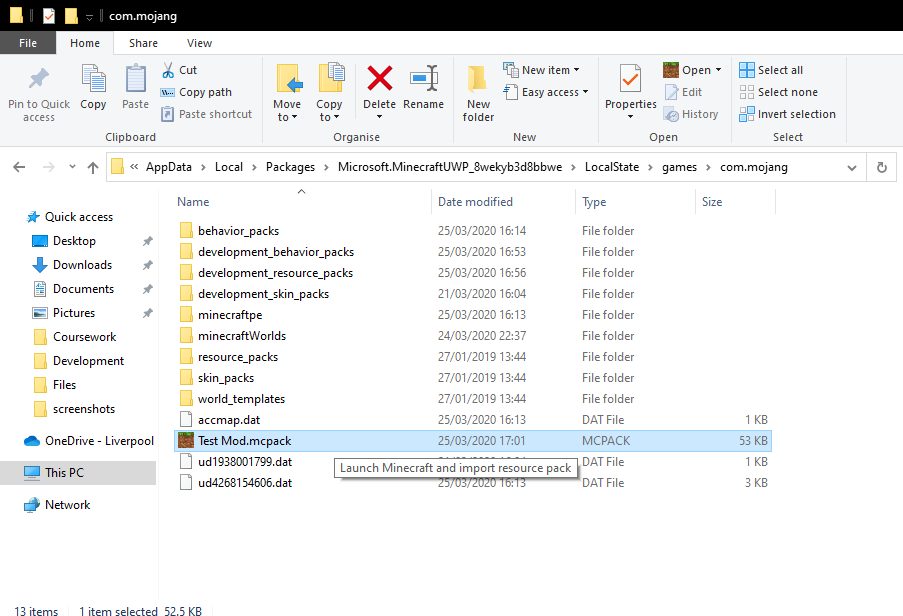Open recent locations dropdown arrow

[72, 167]
